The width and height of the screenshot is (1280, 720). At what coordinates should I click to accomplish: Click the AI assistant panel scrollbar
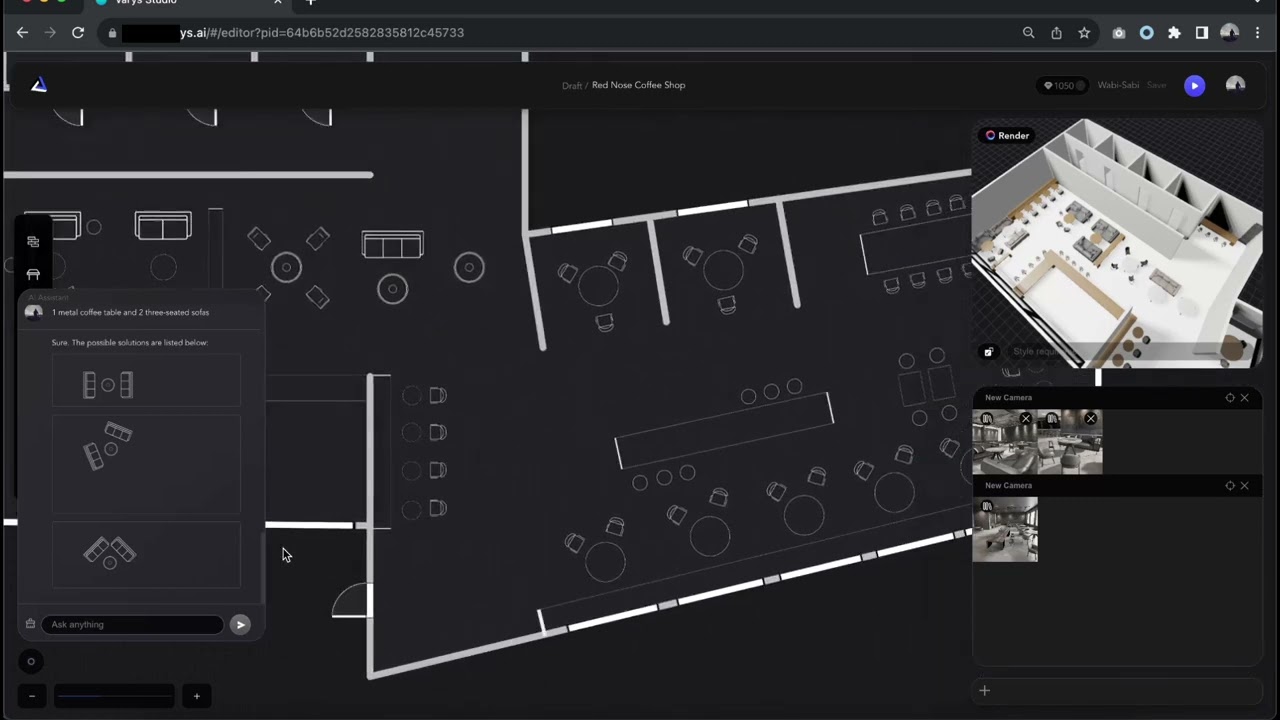[263, 568]
